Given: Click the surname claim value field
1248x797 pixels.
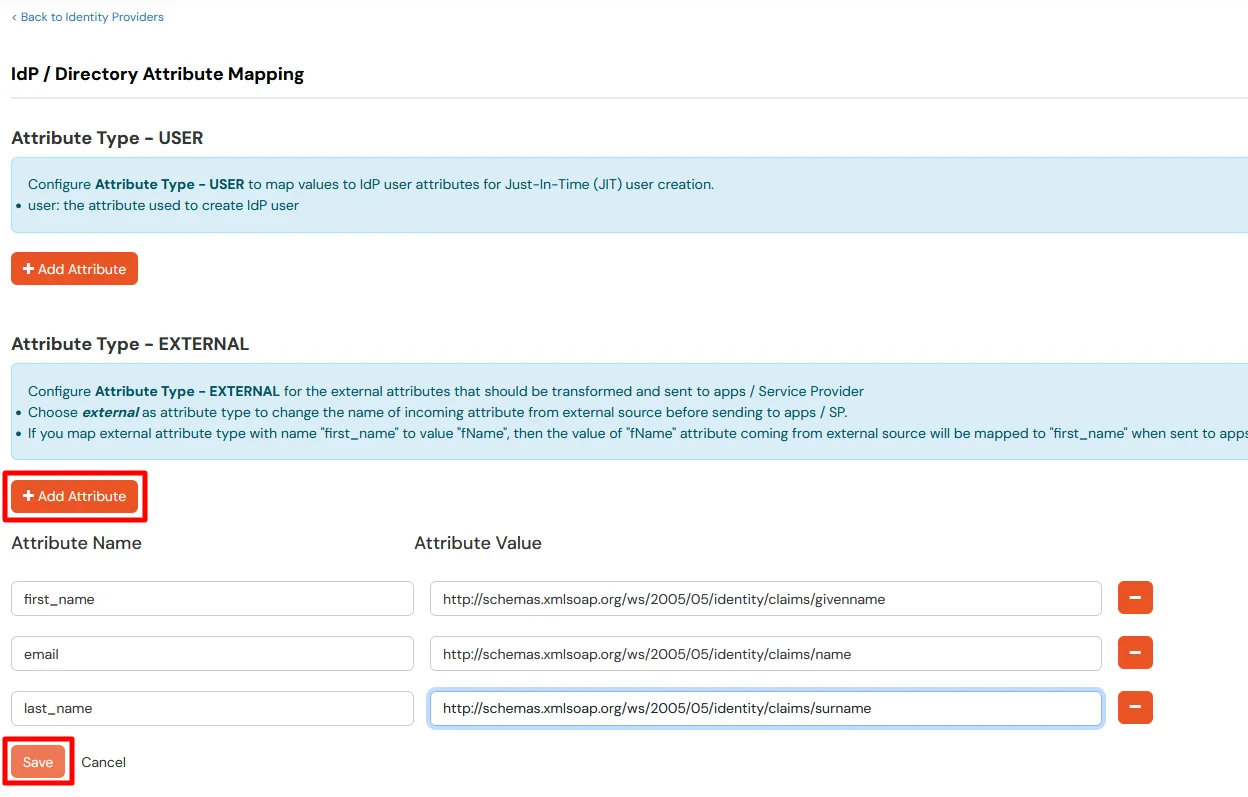Looking at the screenshot, I should tap(765, 708).
